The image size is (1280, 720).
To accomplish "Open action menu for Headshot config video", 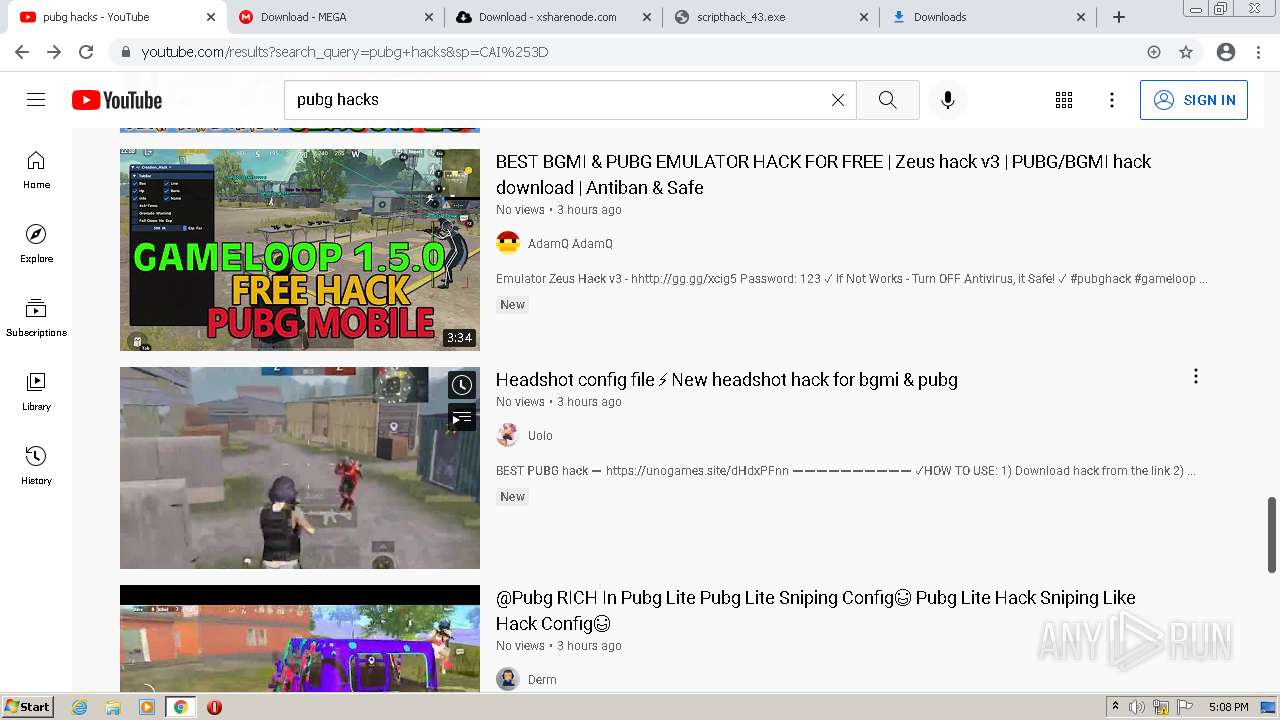I will 1196,376.
